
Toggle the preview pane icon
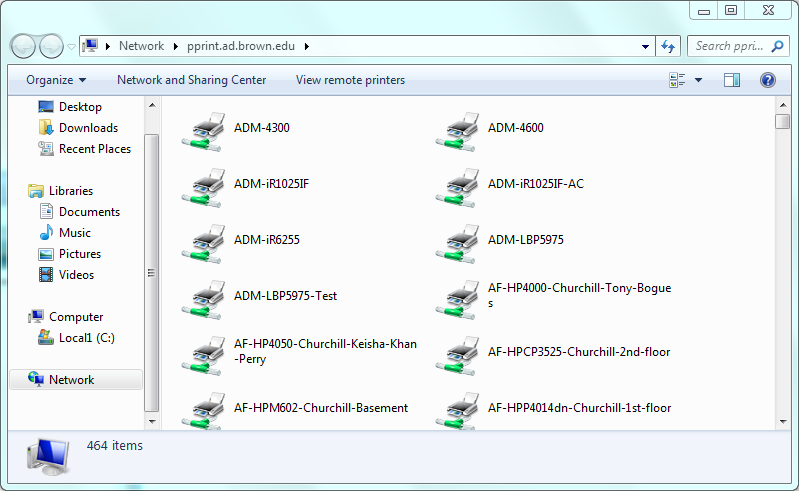[732, 80]
